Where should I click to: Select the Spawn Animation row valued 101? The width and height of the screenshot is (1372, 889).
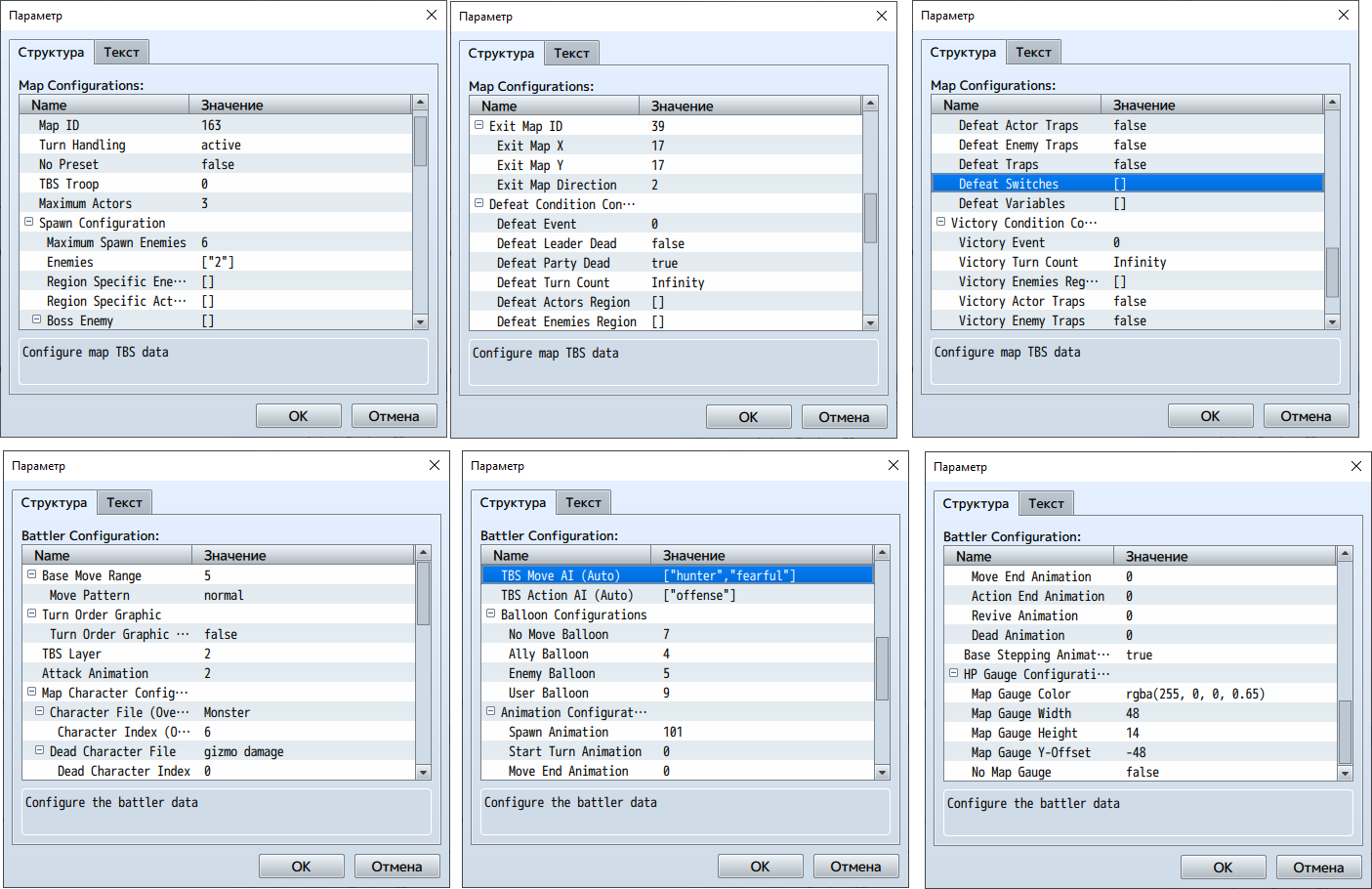(x=678, y=732)
